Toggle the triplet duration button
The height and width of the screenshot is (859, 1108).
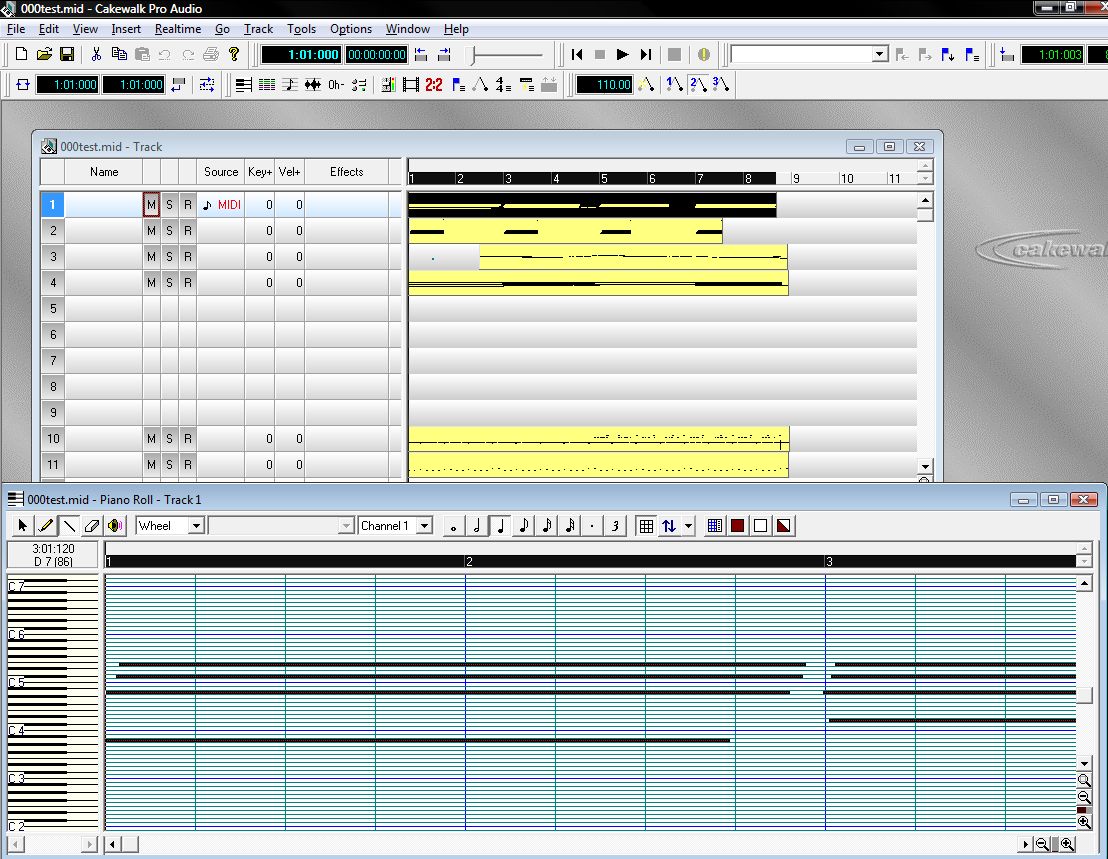click(615, 526)
